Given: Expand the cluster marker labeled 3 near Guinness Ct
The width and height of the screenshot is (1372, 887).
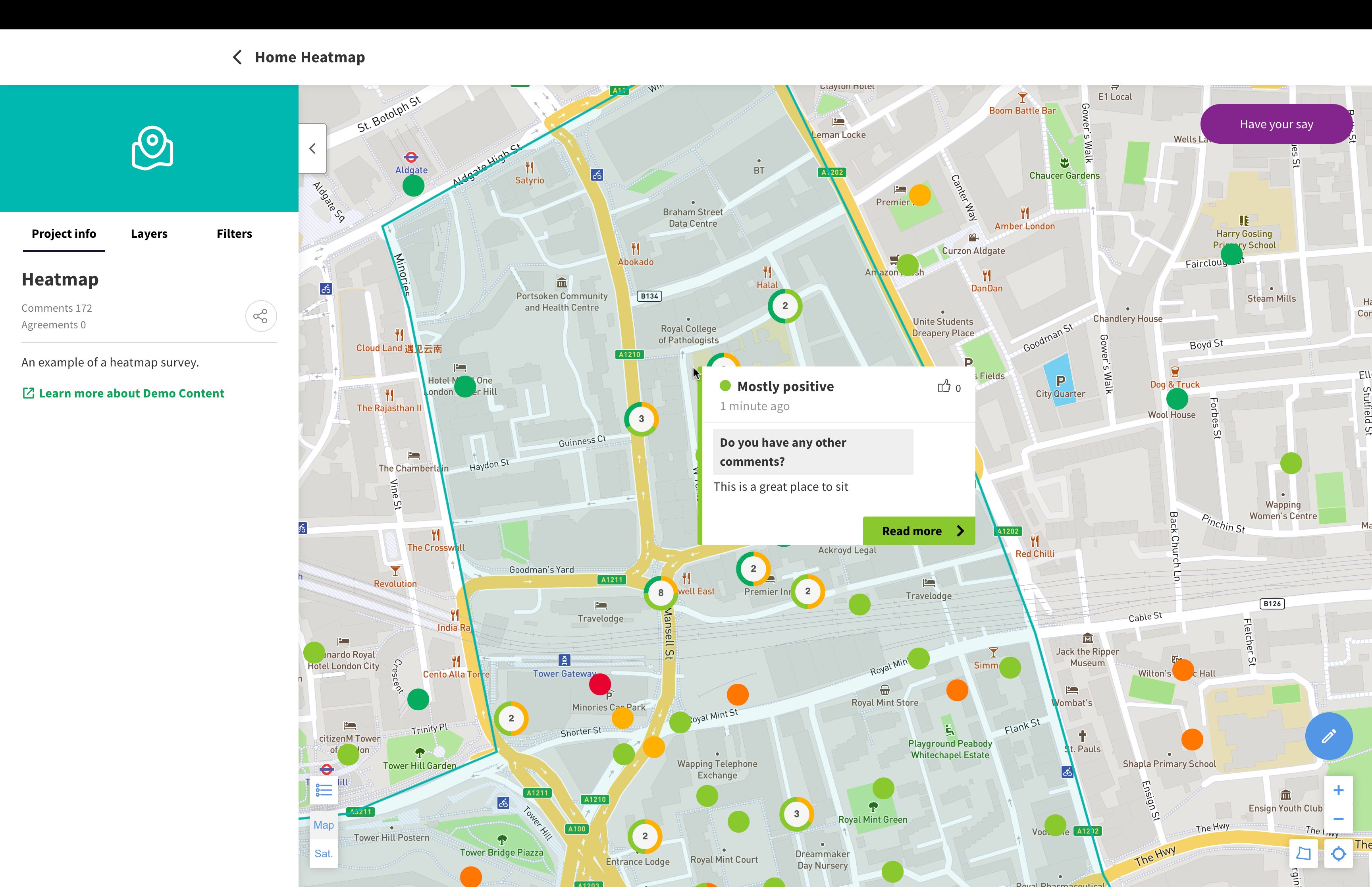Looking at the screenshot, I should coord(641,419).
